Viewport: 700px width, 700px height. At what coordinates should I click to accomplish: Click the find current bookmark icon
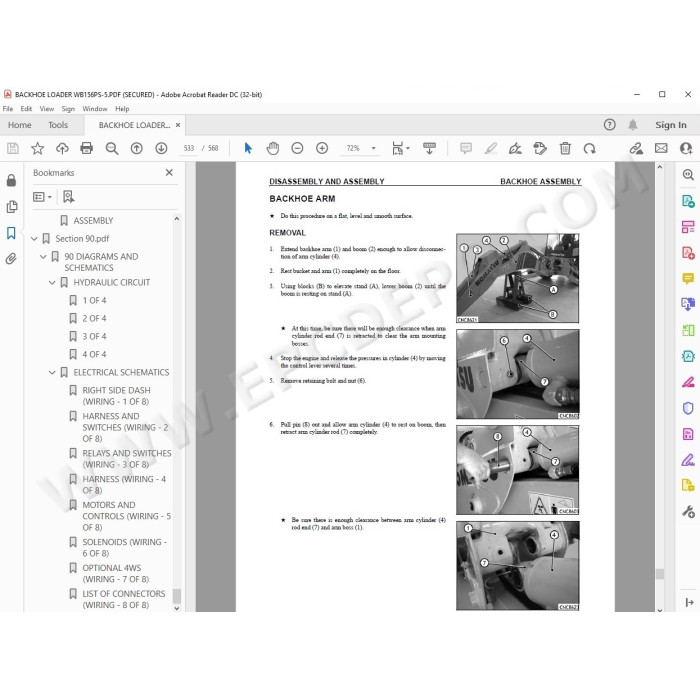point(68,197)
